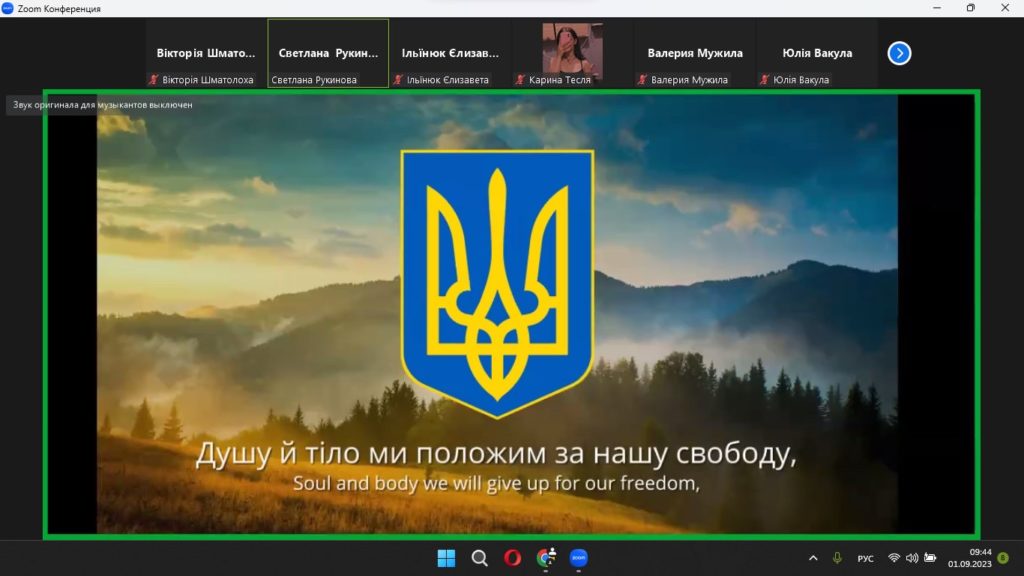Screen dimensions: 1024x576
Task: Open the volume control in the tray
Action: coord(912,558)
